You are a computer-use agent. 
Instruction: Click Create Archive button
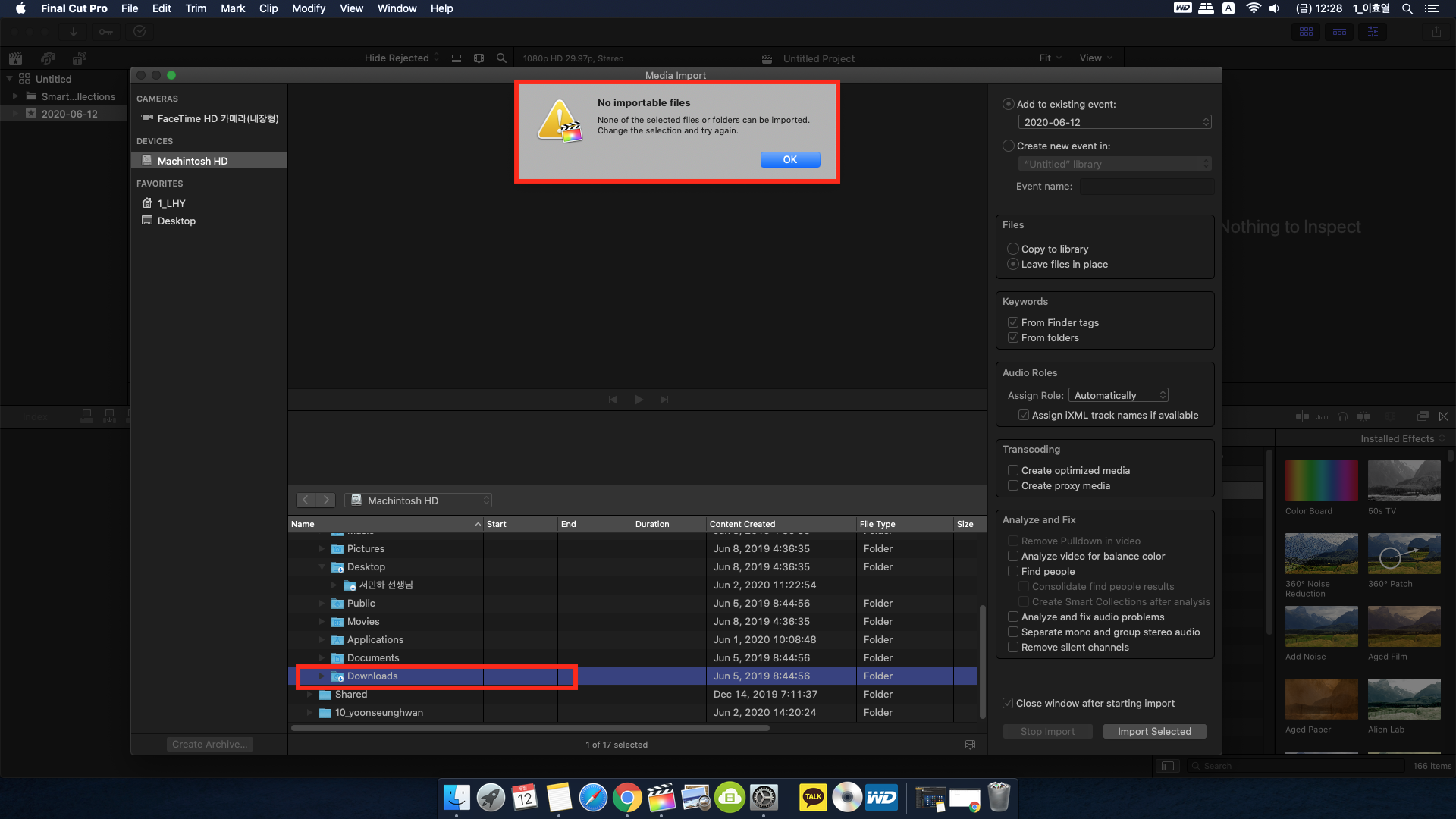click(x=209, y=744)
